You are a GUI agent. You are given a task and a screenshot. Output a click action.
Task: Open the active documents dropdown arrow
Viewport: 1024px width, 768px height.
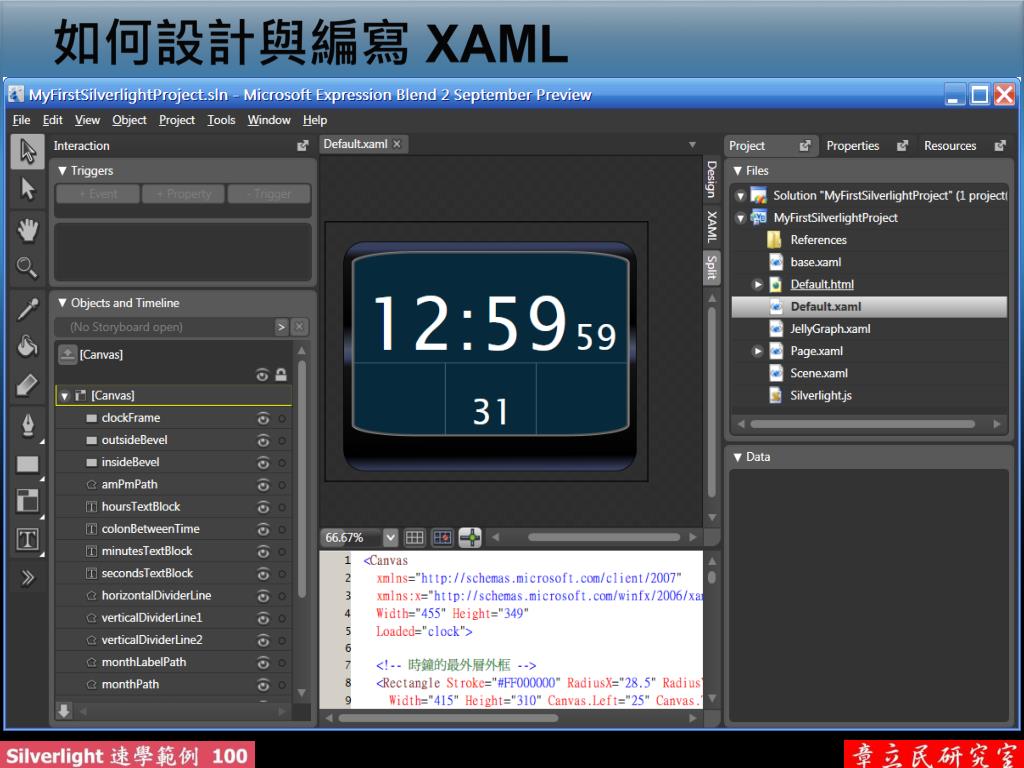tap(692, 144)
